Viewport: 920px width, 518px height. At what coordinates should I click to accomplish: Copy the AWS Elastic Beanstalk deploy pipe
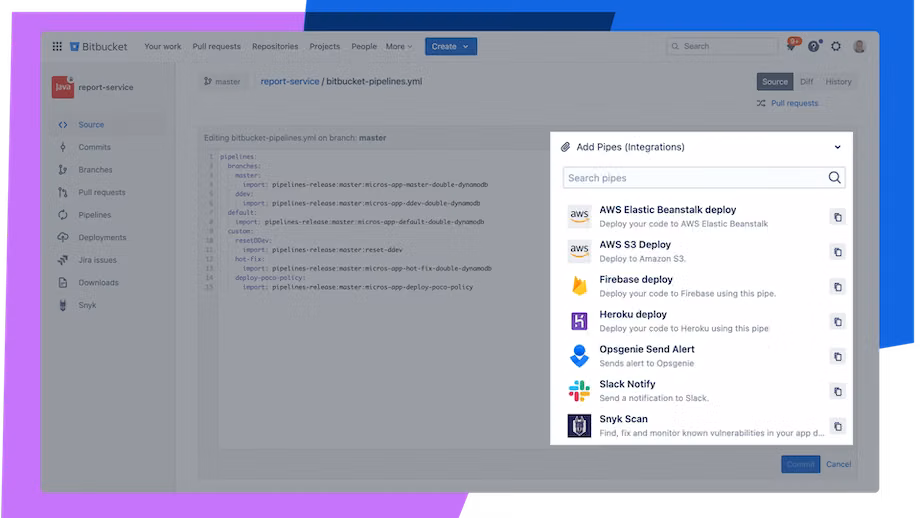(x=837, y=217)
